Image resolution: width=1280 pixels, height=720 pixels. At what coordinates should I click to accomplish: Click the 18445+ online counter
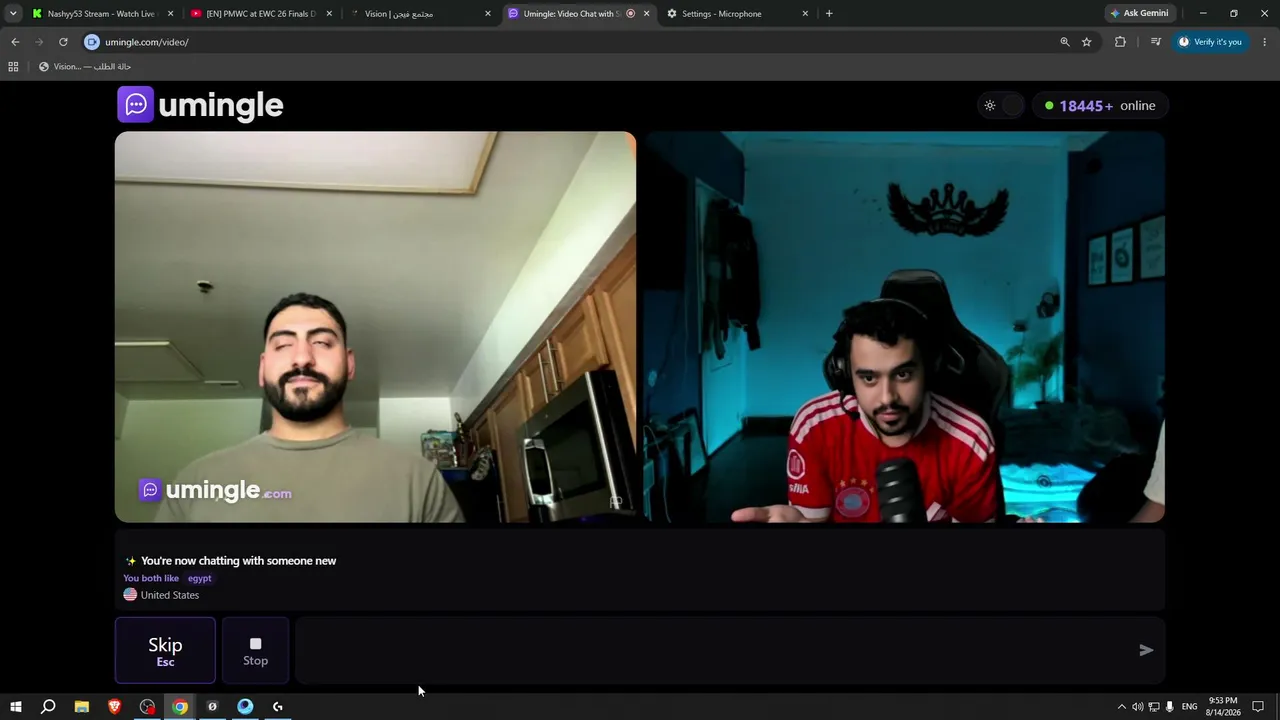pos(1100,106)
